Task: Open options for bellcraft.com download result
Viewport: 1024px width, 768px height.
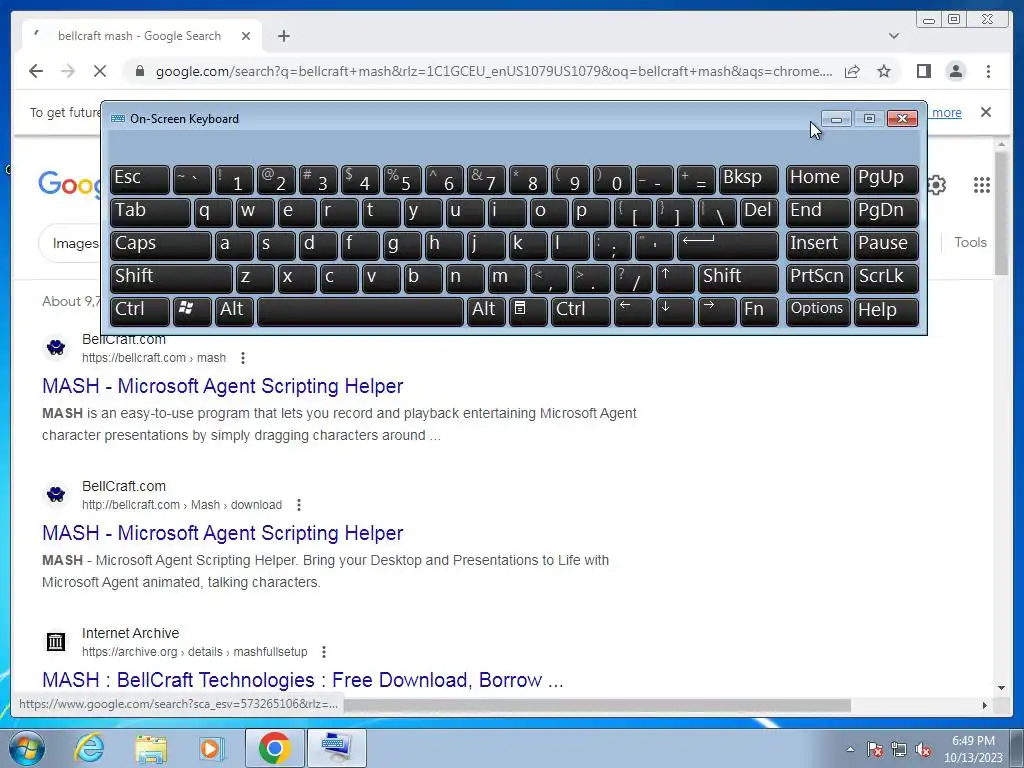Action: 299,505
